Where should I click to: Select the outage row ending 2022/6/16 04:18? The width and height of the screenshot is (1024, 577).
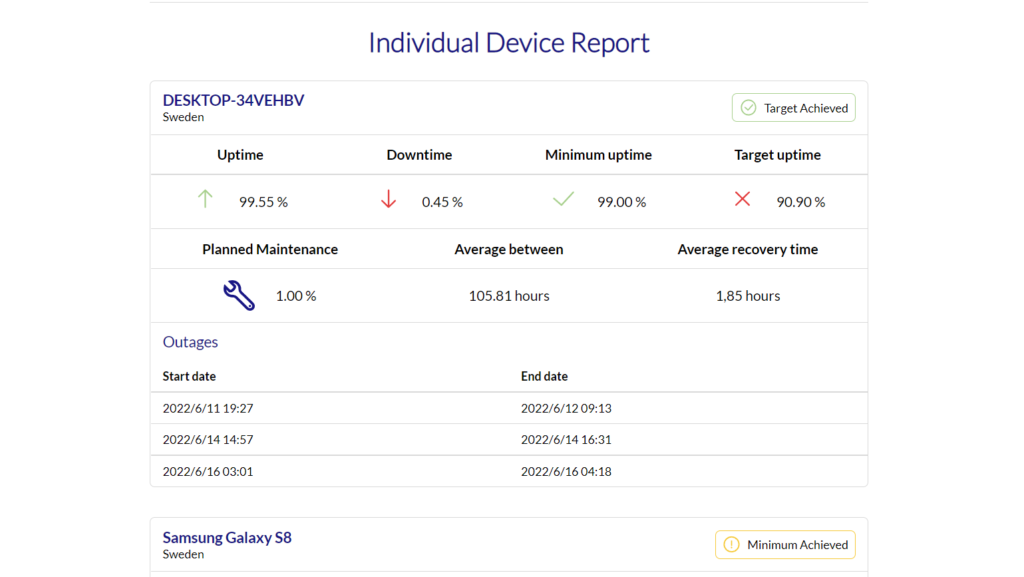pyautogui.click(x=509, y=471)
